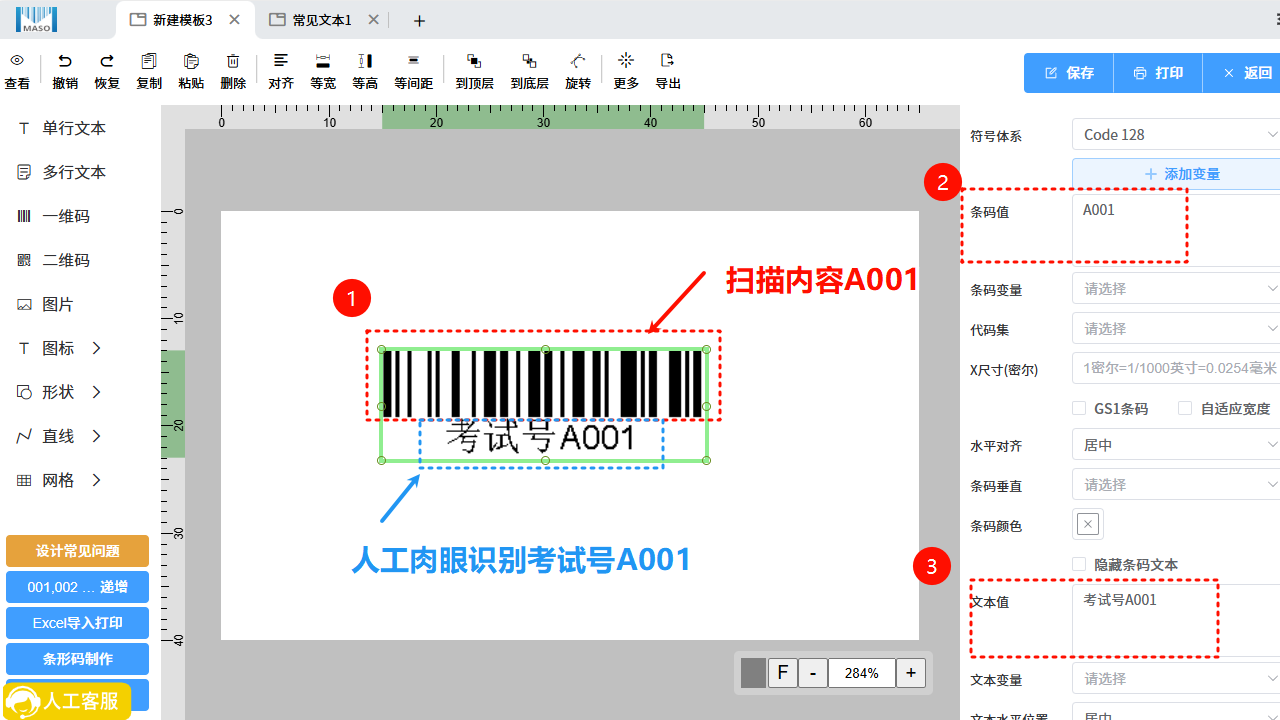The height and width of the screenshot is (720, 1280).
Task: Open the 对齐 align tool
Action: [x=281, y=61]
